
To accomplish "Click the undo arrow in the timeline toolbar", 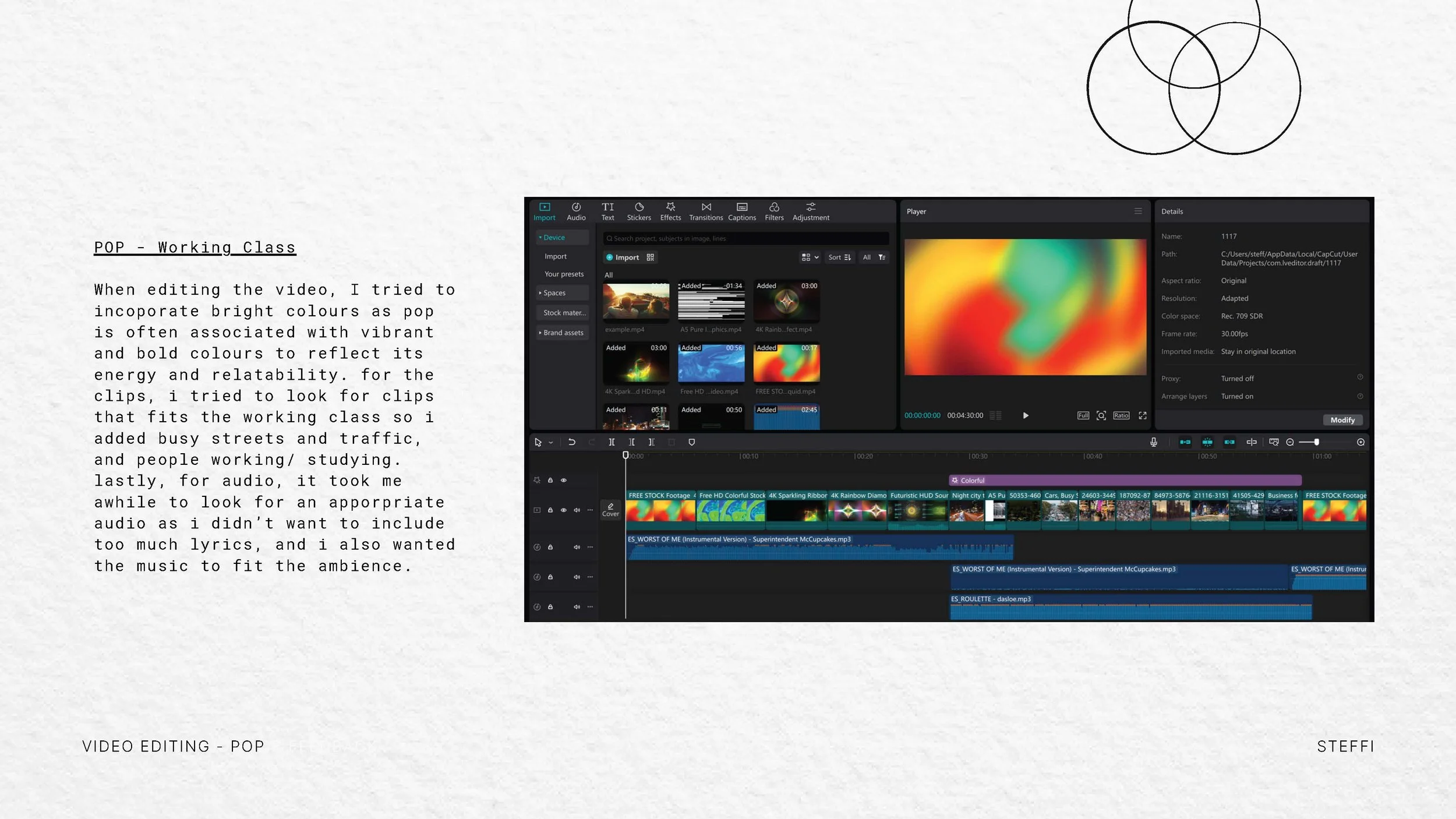I will click(x=572, y=442).
